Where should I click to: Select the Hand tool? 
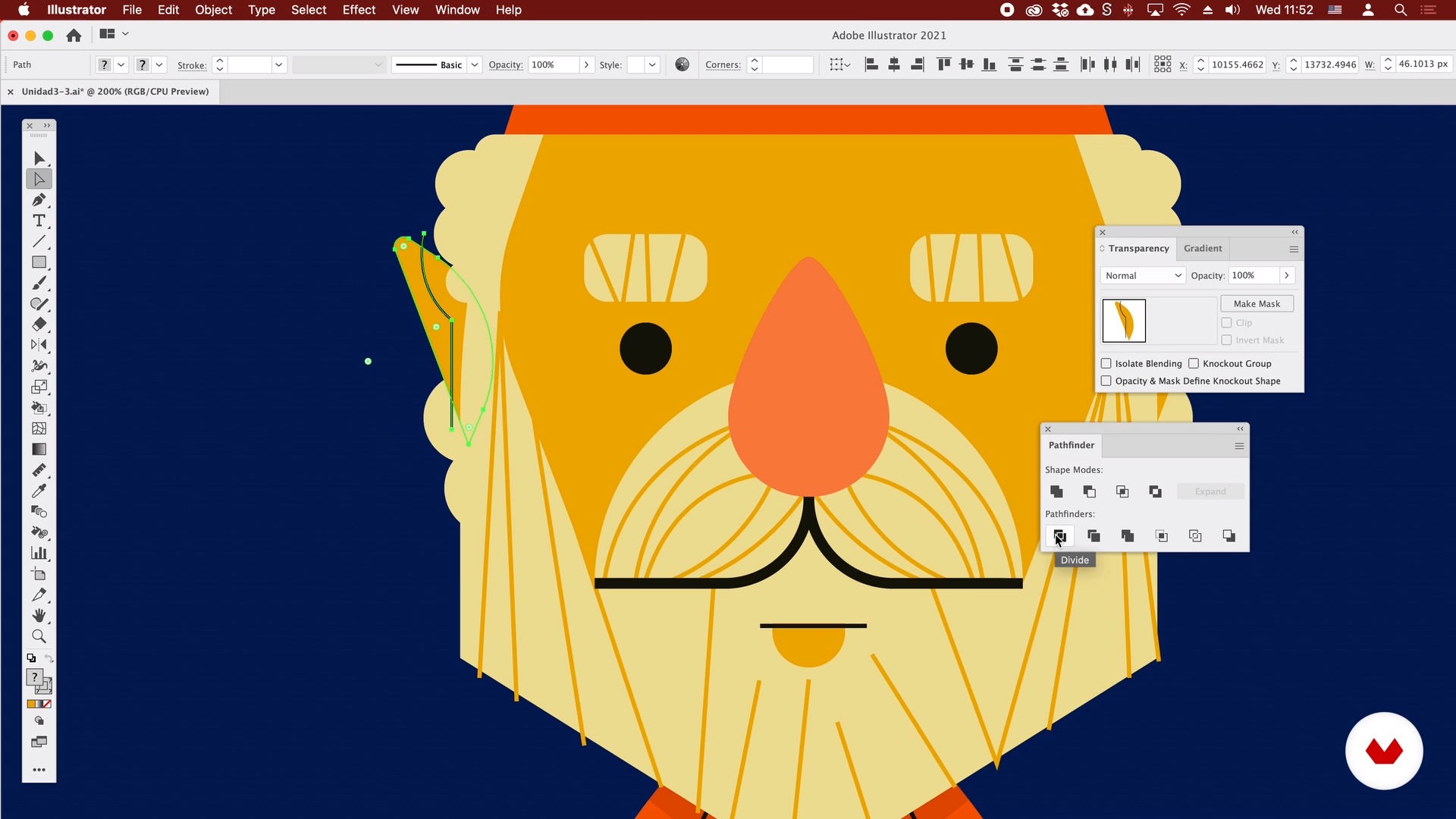pyautogui.click(x=39, y=615)
